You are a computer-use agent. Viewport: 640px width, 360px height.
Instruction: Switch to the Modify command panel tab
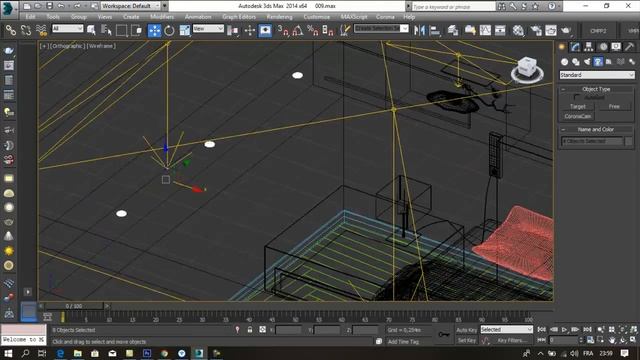575,47
